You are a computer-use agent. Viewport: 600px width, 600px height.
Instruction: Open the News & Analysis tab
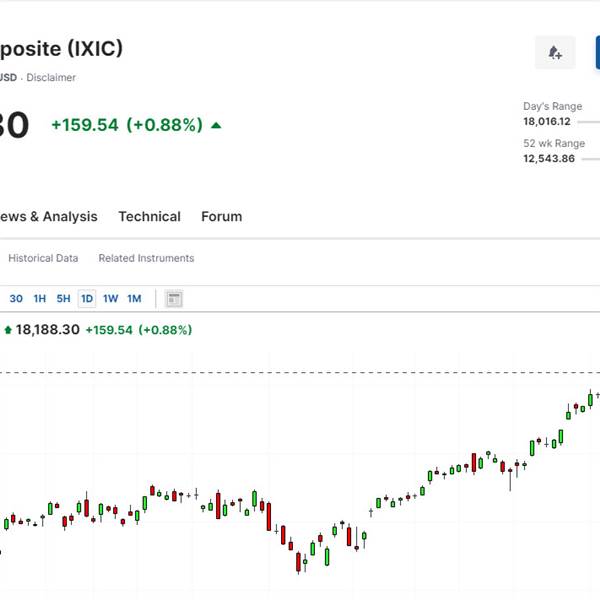click(x=48, y=216)
